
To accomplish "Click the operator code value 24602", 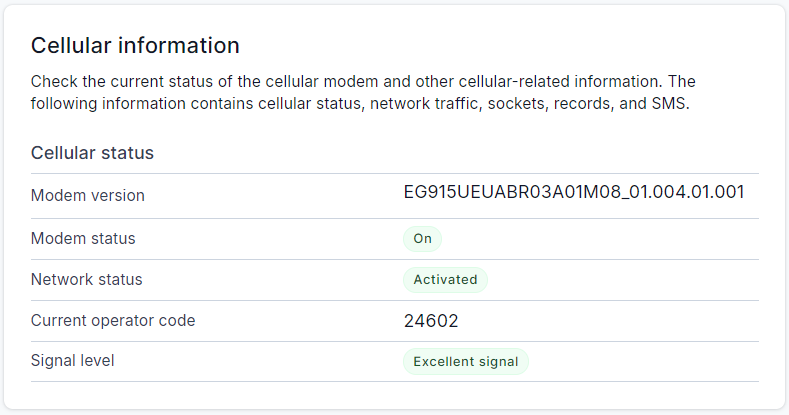I will [431, 321].
